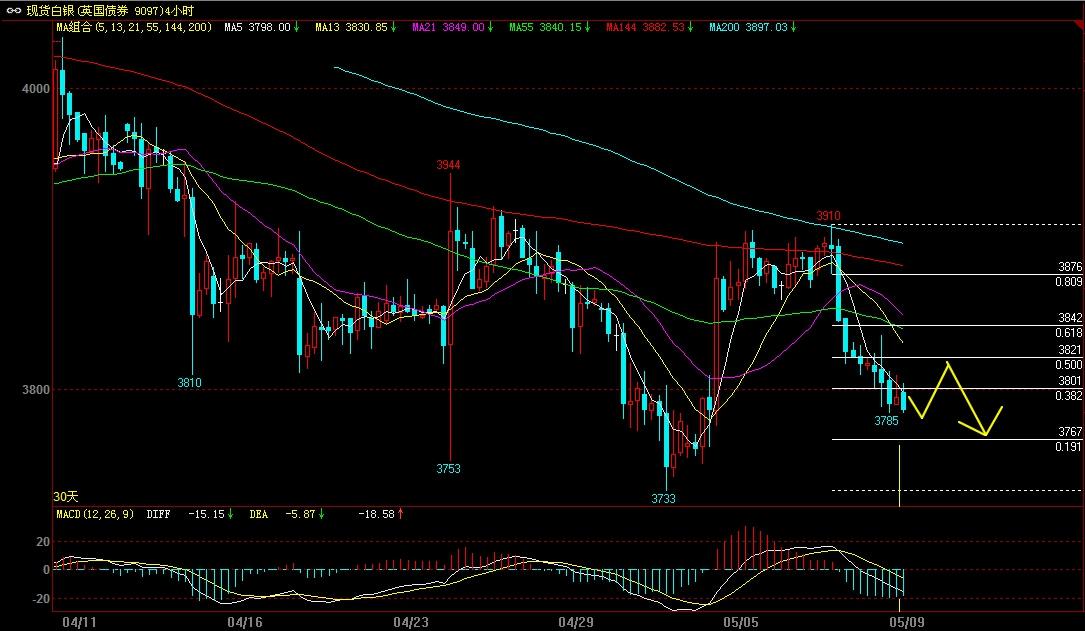Click the link icon beside chart title
The image size is (1085, 631).
[13, 10]
